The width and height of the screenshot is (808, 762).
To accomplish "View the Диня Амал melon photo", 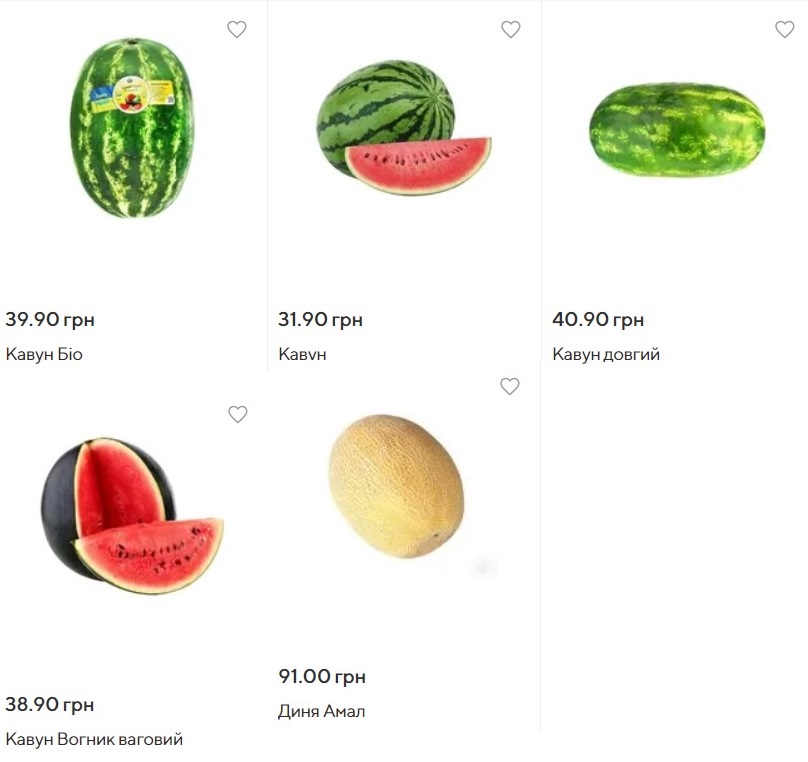I will click(396, 486).
